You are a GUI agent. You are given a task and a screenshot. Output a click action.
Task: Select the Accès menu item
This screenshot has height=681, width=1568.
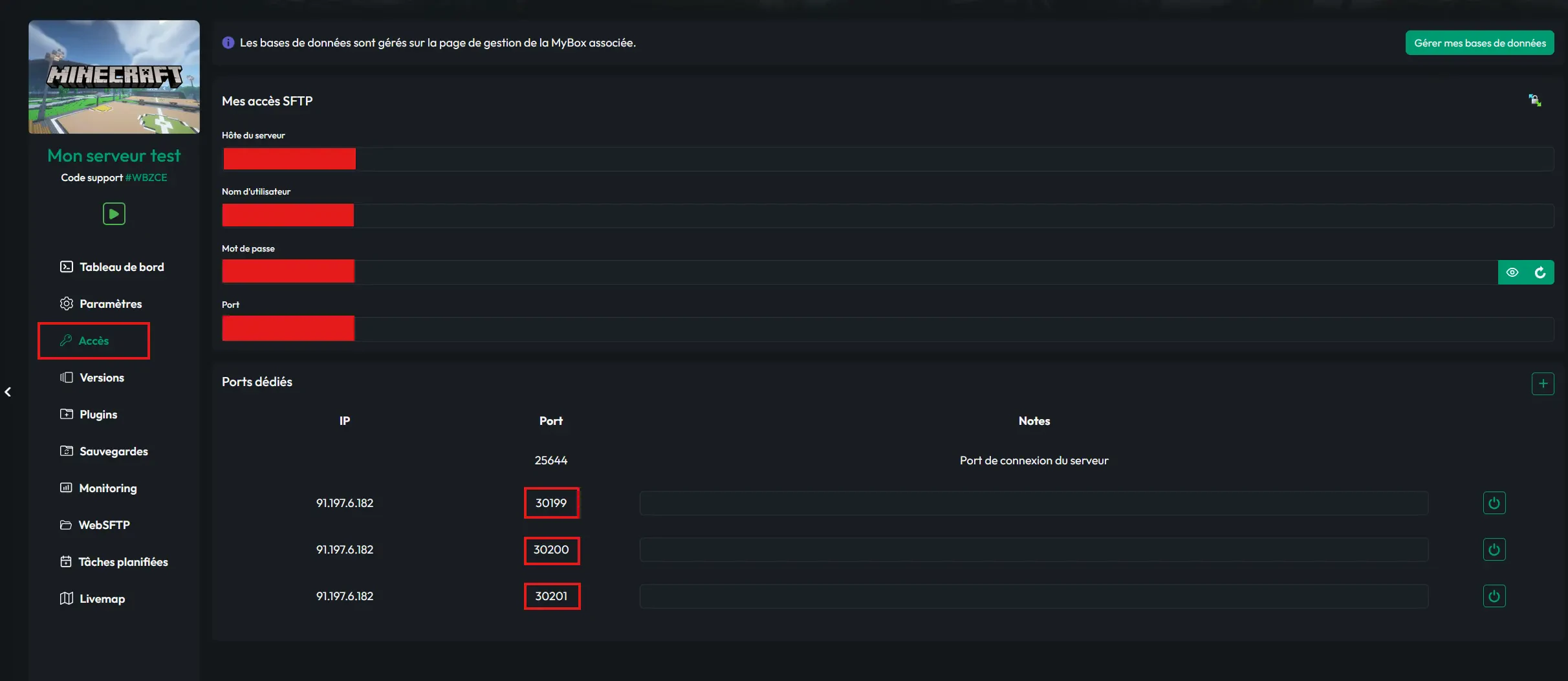(x=94, y=341)
